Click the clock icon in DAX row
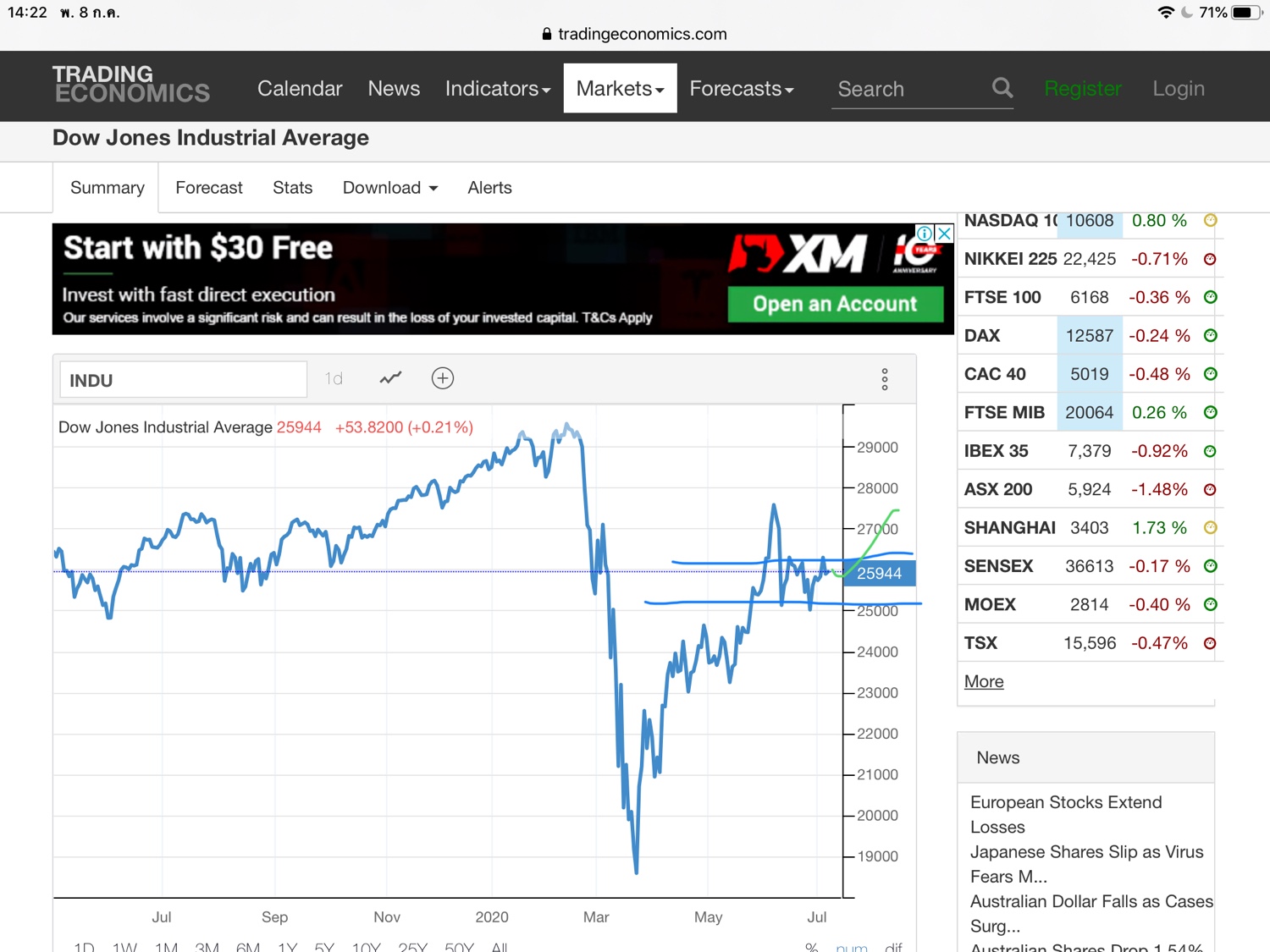 (x=1211, y=336)
